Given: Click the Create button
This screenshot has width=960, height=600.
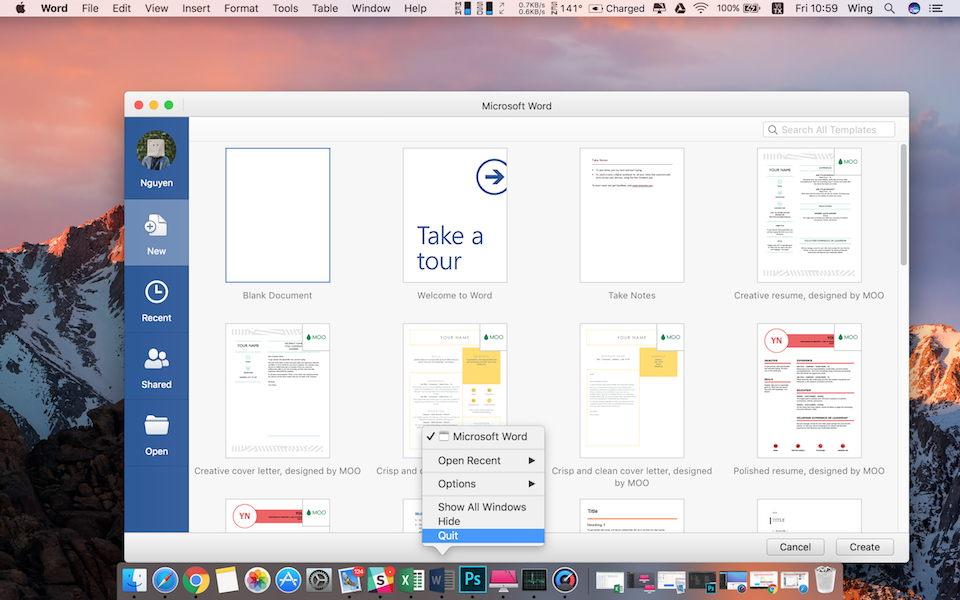Looking at the screenshot, I should 864,547.
